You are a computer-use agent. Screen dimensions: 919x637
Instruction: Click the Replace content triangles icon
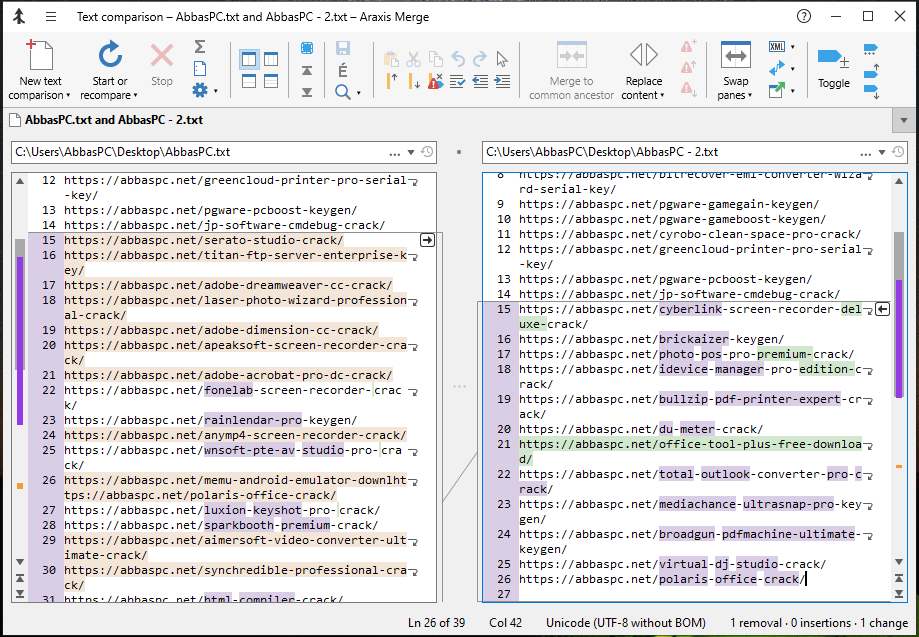[644, 54]
